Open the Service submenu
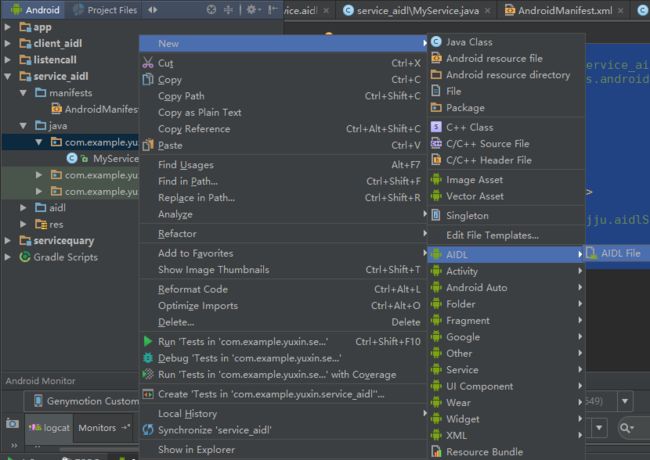 click(x=506, y=370)
